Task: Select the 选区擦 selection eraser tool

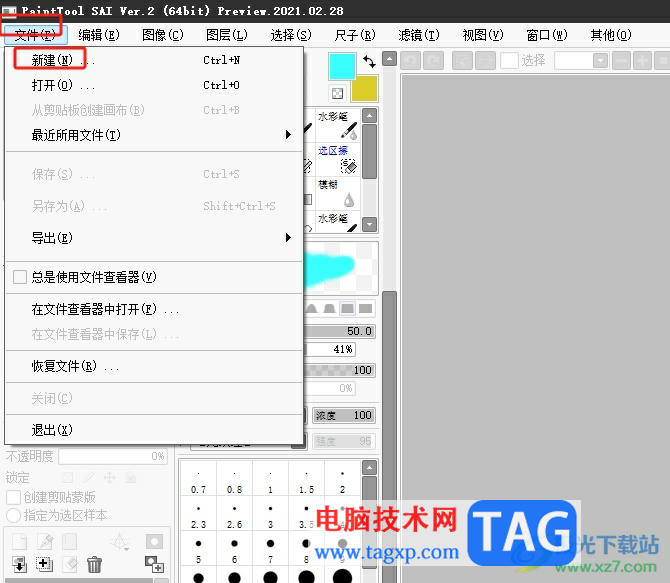Action: pyautogui.click(x=338, y=159)
